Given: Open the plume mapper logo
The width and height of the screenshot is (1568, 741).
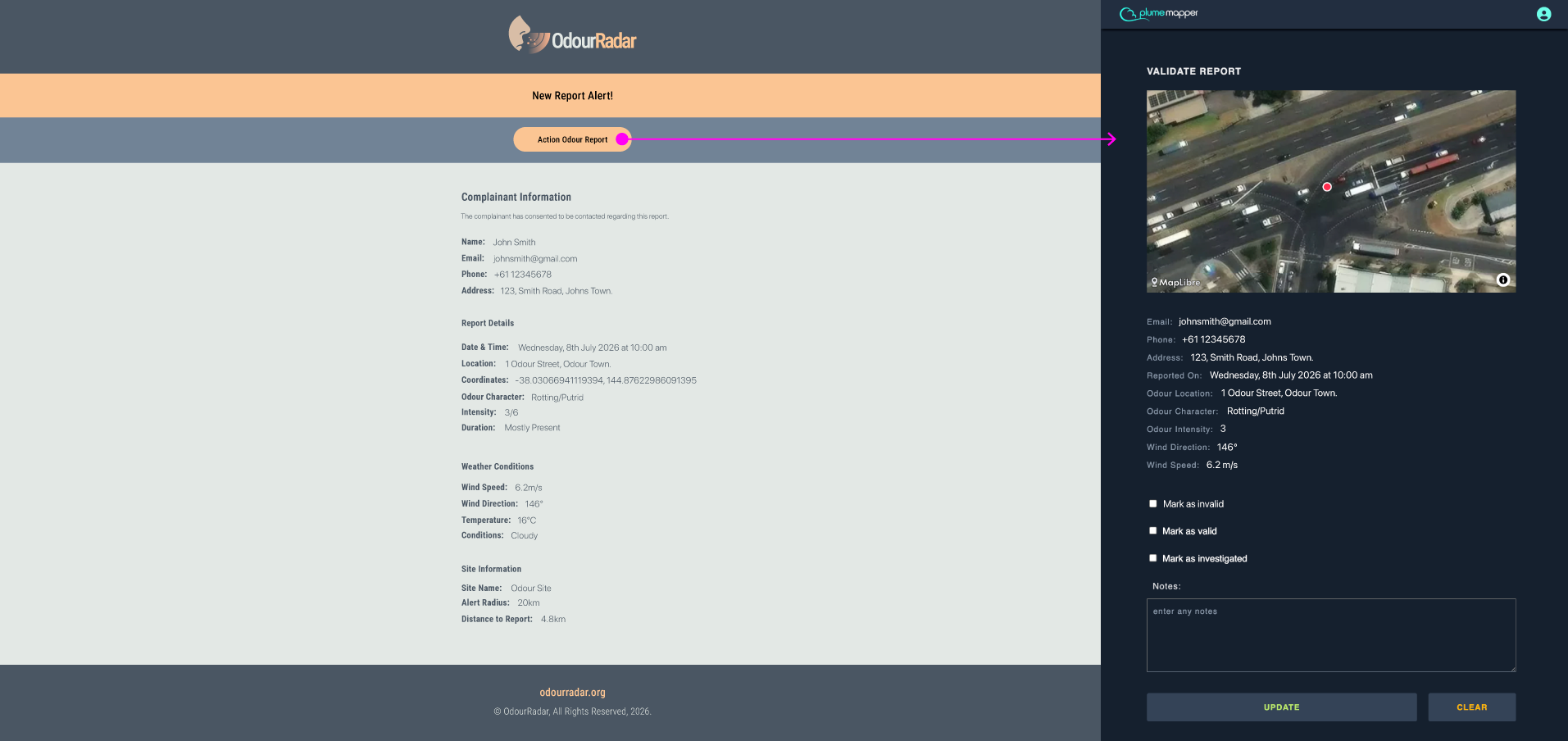Looking at the screenshot, I should click(1158, 13).
